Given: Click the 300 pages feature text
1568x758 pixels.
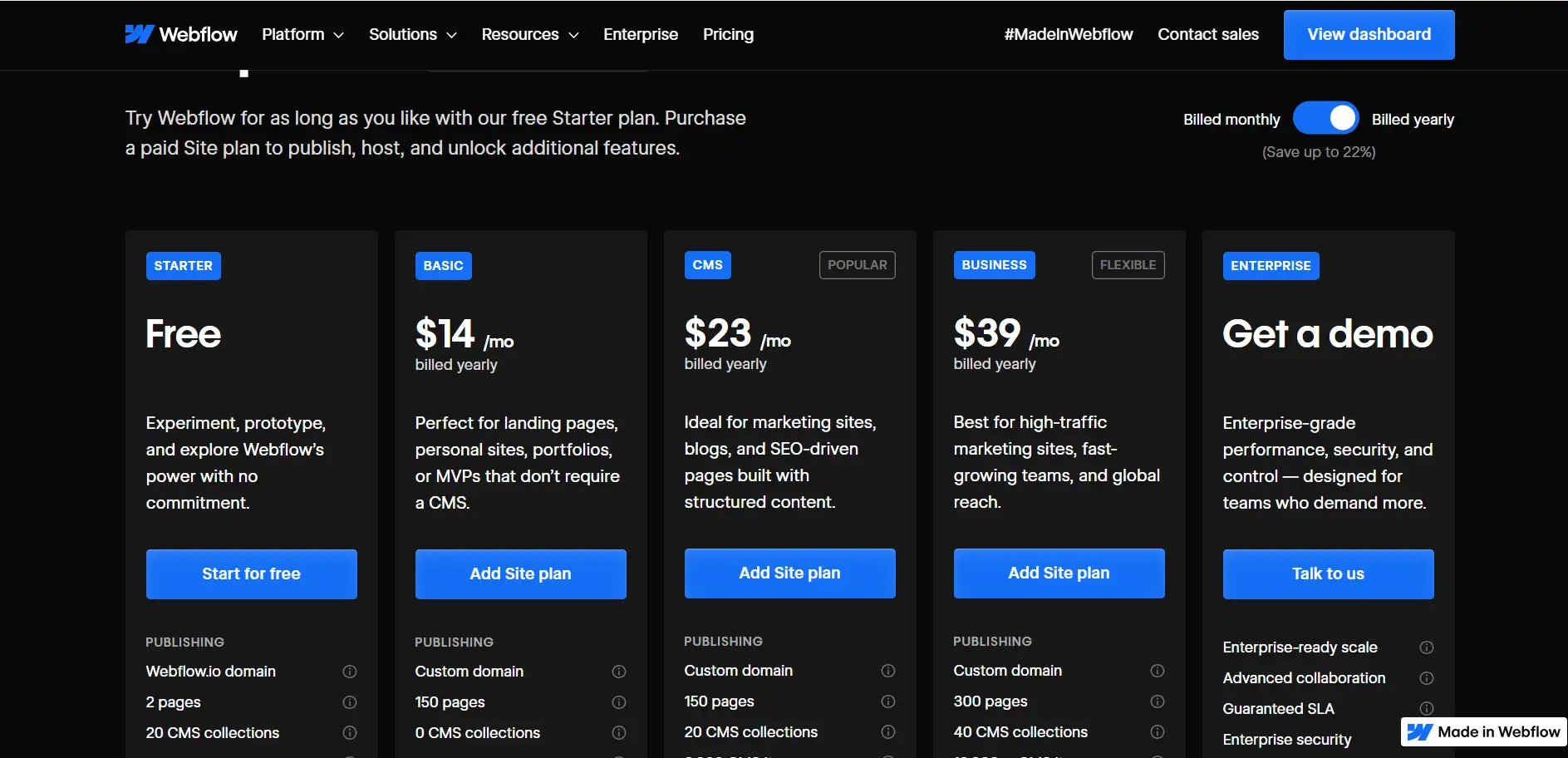Looking at the screenshot, I should point(990,701).
